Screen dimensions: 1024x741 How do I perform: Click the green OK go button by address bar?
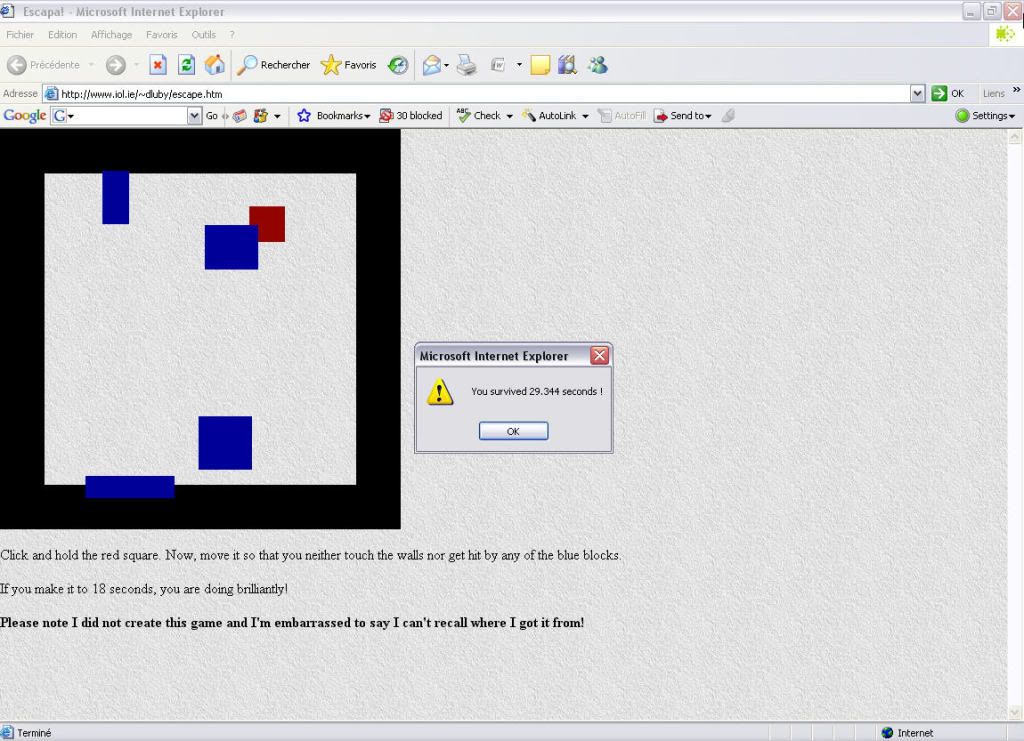[x=948, y=93]
